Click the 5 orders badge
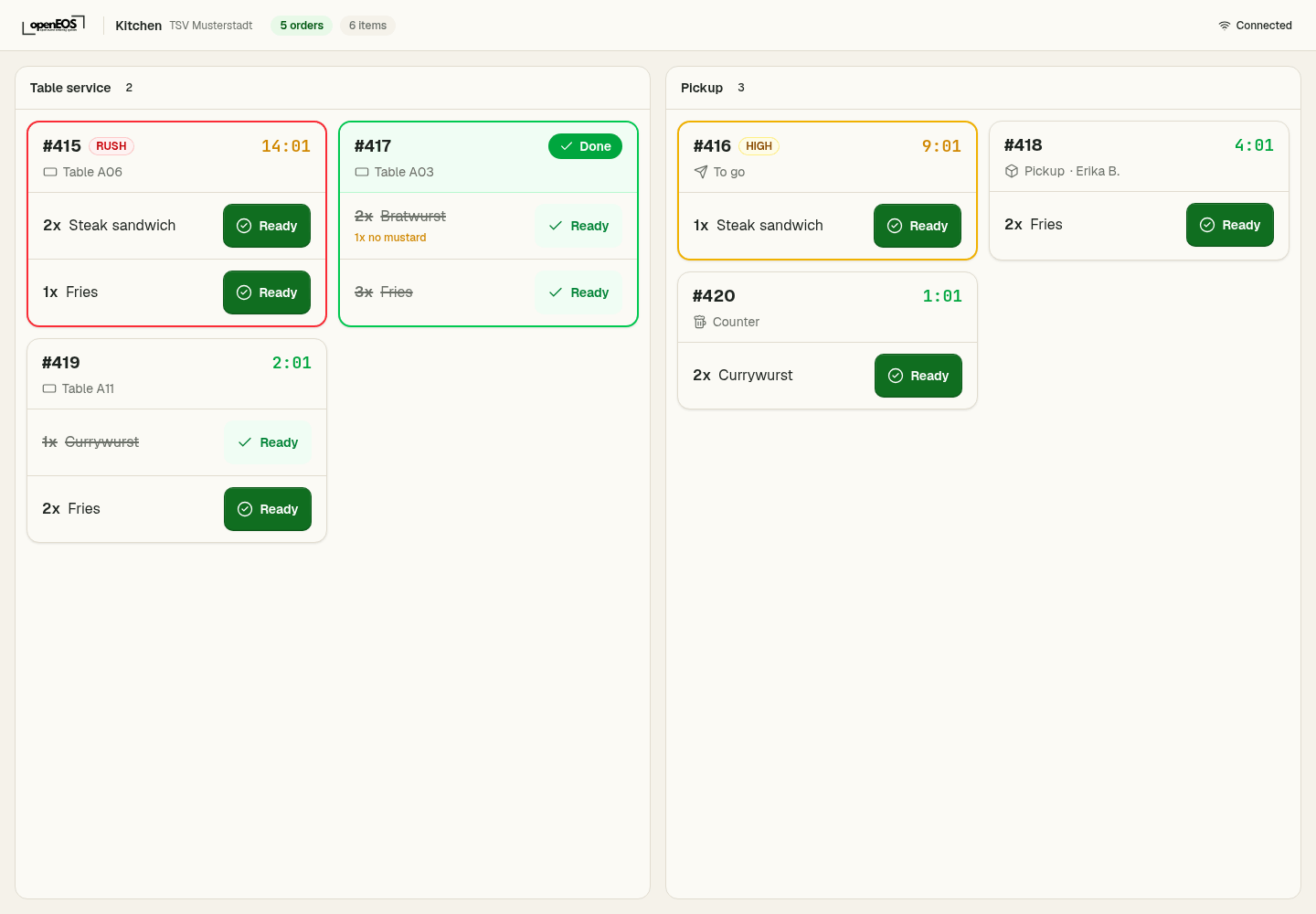1316x914 pixels. [x=302, y=26]
